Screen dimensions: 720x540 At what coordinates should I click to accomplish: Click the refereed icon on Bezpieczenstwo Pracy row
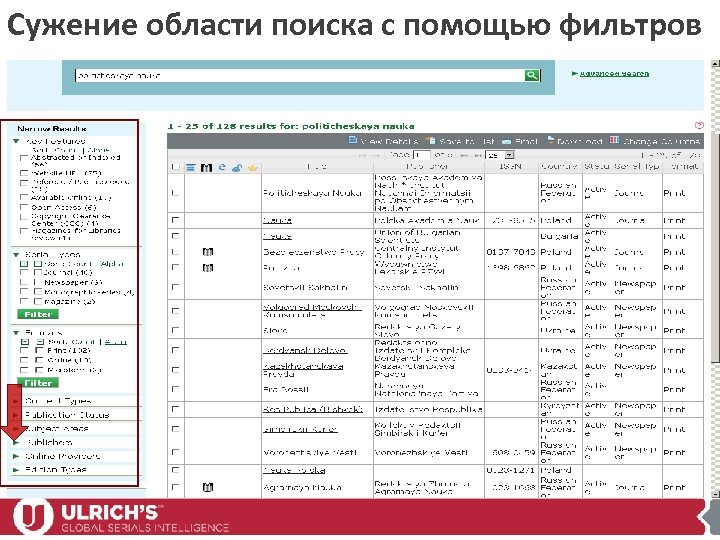[x=208, y=252]
